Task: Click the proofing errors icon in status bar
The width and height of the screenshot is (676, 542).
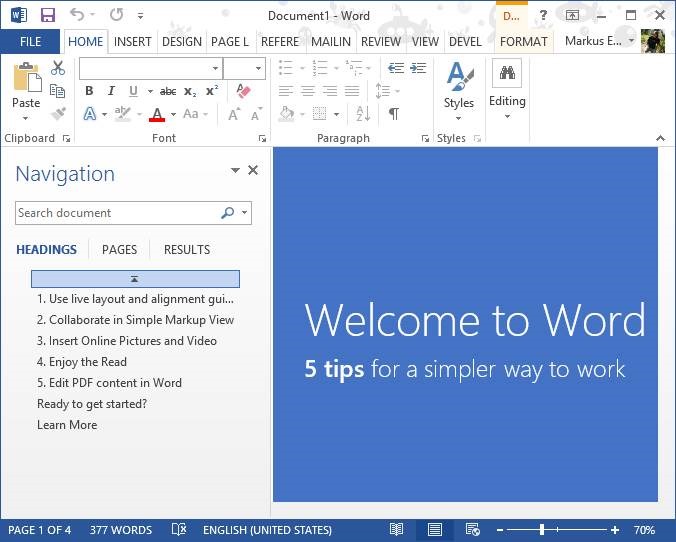Action: click(x=179, y=530)
